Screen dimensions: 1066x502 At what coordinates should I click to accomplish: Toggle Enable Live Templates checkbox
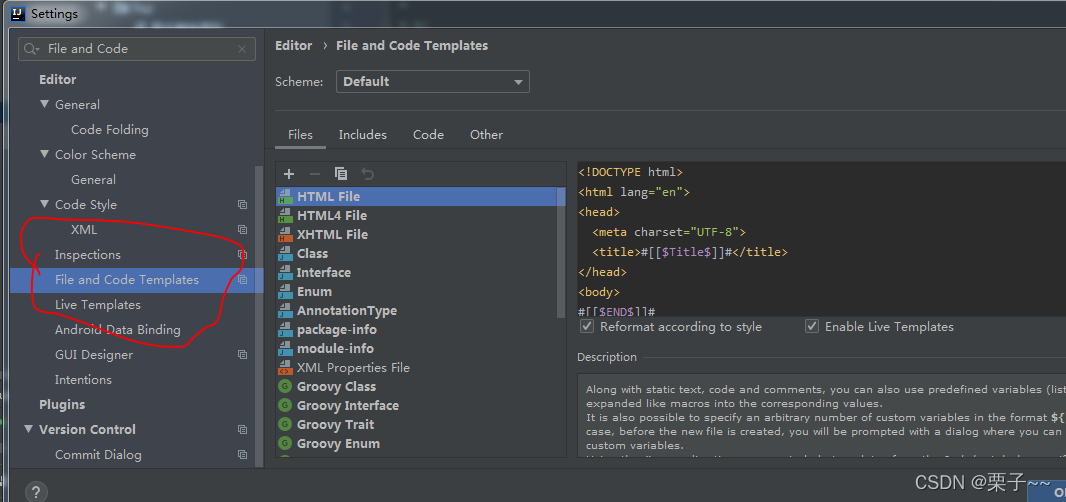[x=812, y=327]
